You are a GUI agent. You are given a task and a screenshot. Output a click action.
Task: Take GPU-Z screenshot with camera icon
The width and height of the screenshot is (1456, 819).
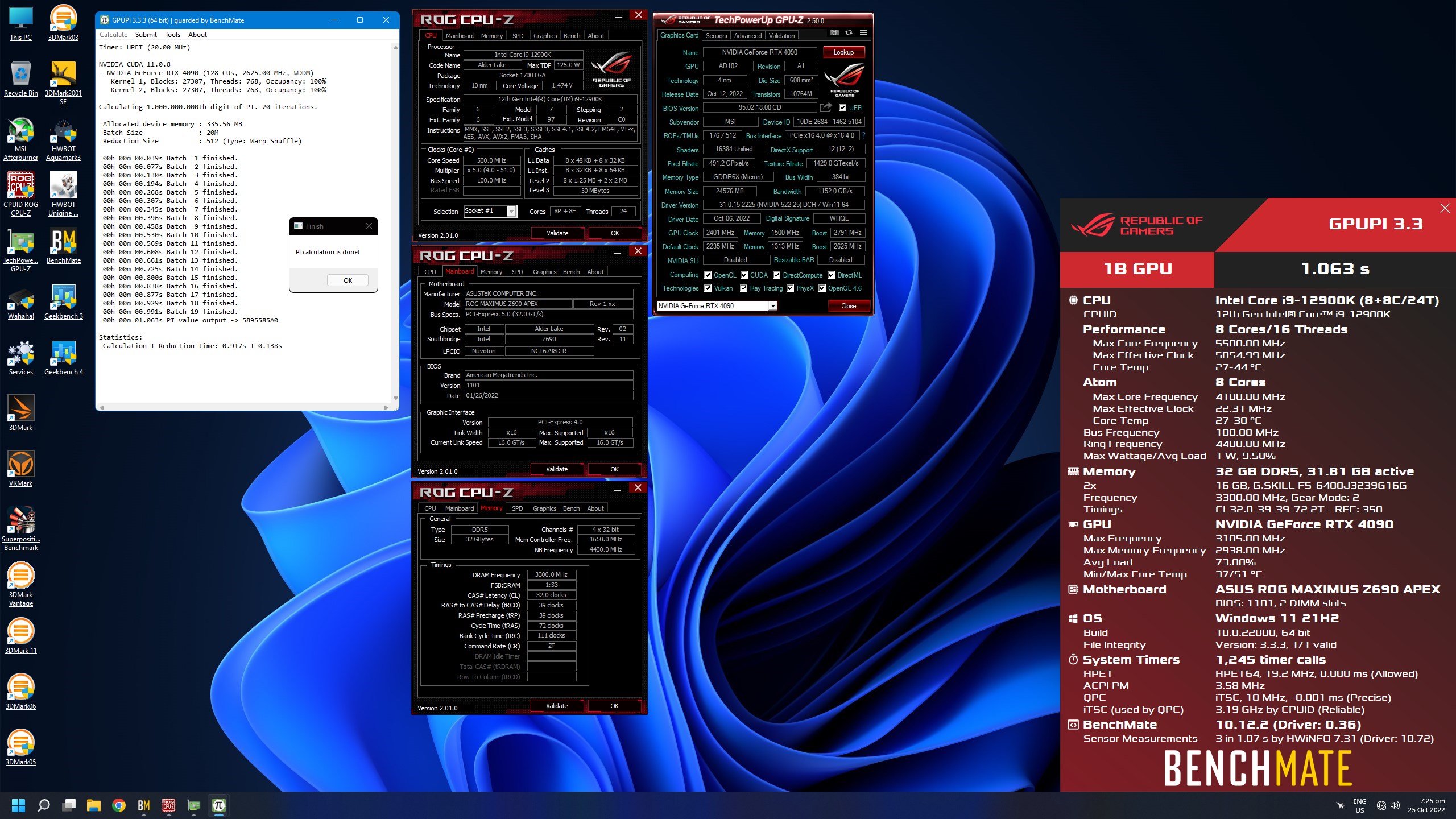click(834, 33)
